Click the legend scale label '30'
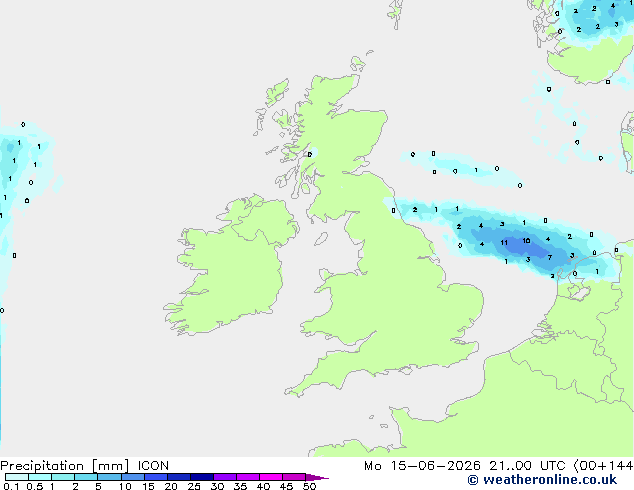 [217, 486]
